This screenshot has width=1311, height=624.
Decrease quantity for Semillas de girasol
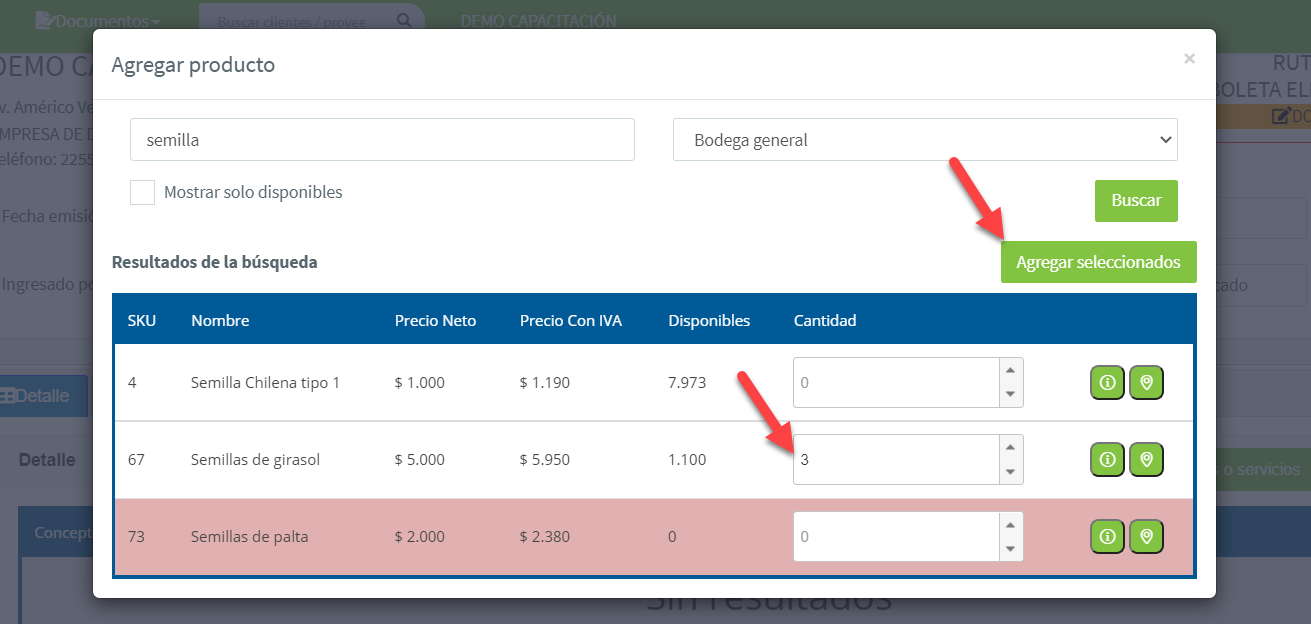click(1010, 472)
